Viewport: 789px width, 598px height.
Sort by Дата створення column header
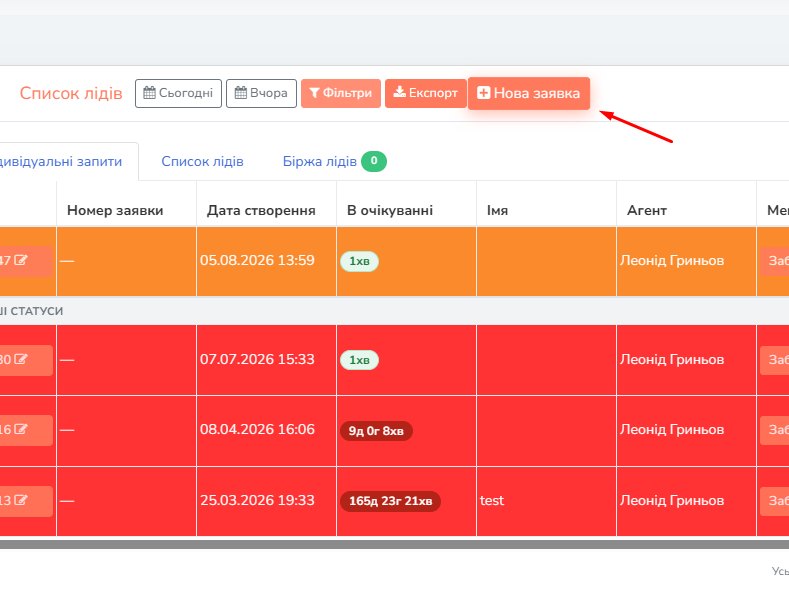(x=261, y=210)
